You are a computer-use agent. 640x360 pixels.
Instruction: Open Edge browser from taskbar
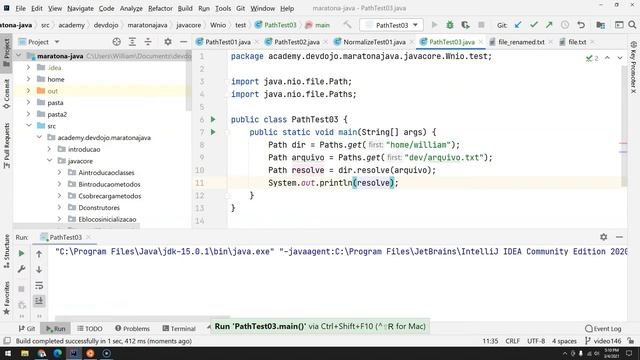click(57, 353)
